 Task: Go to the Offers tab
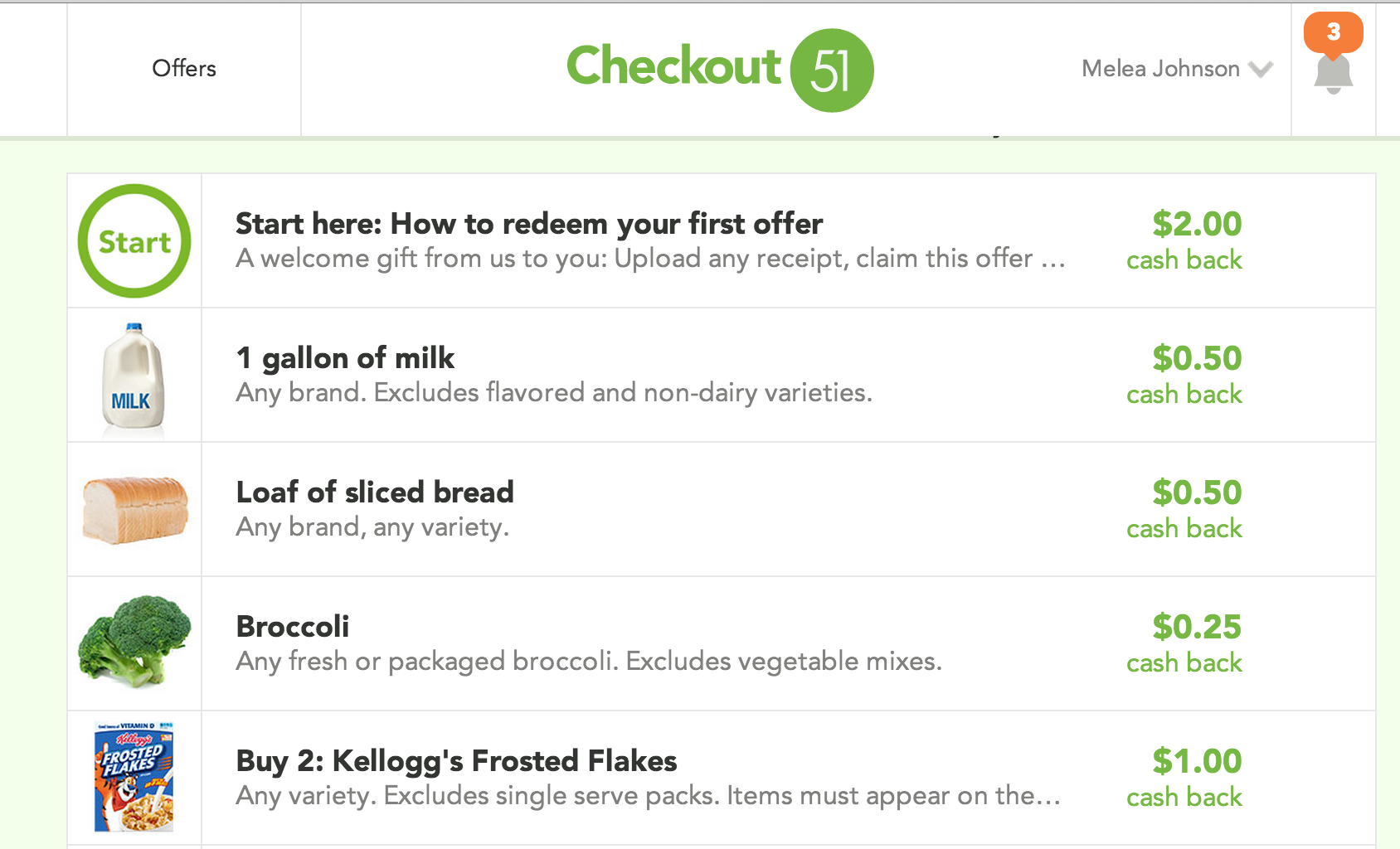184,69
